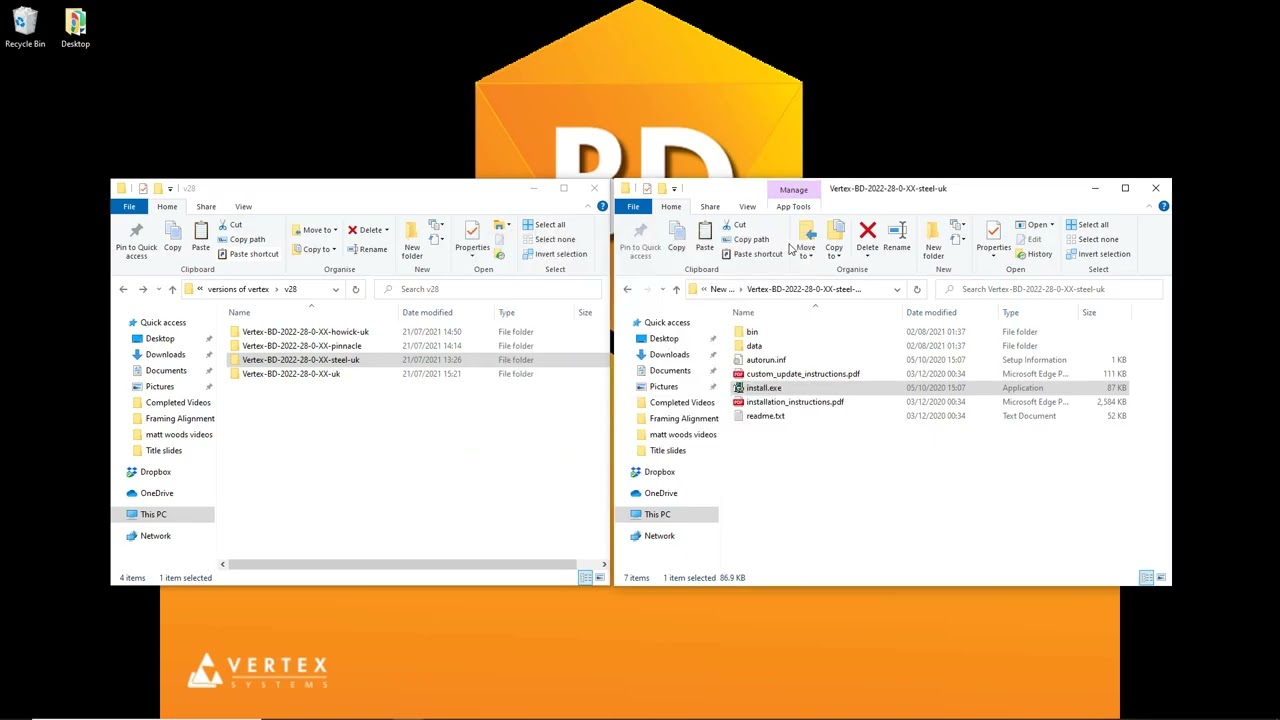This screenshot has width=1280, height=720.
Task: Click History in the steel-uk window ribbon
Action: pyautogui.click(x=1034, y=254)
